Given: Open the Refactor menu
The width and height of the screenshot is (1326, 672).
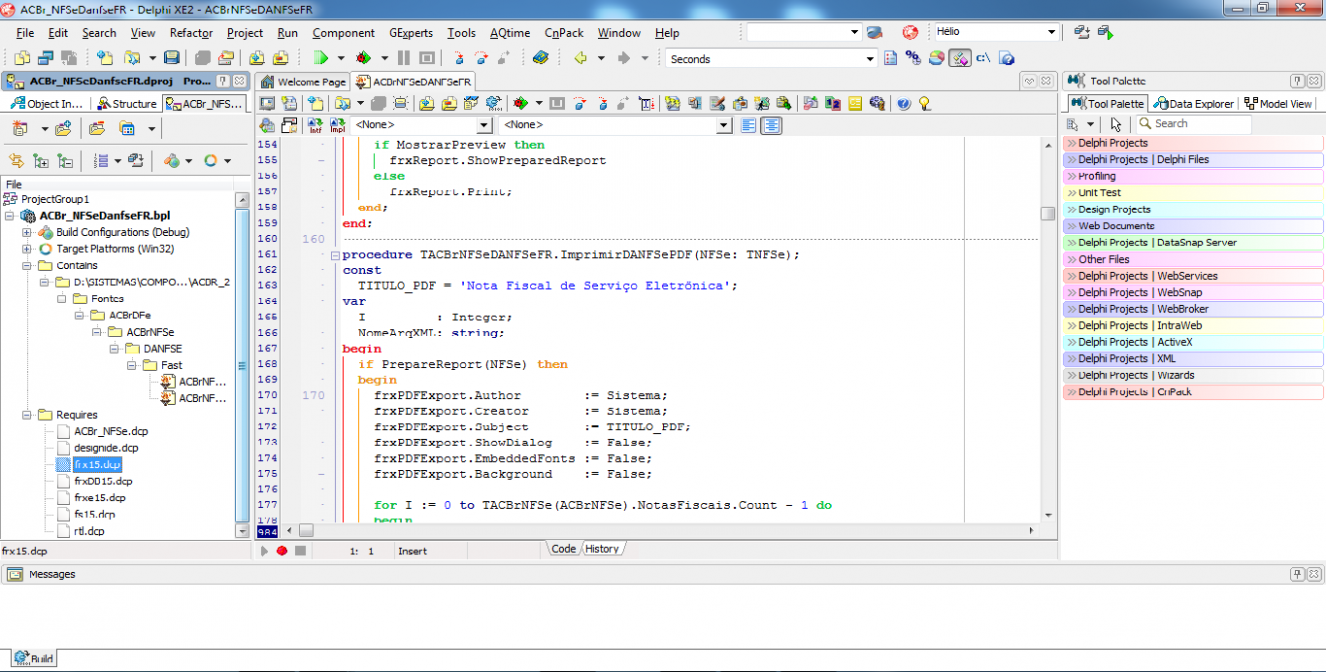Looking at the screenshot, I should pos(191,33).
